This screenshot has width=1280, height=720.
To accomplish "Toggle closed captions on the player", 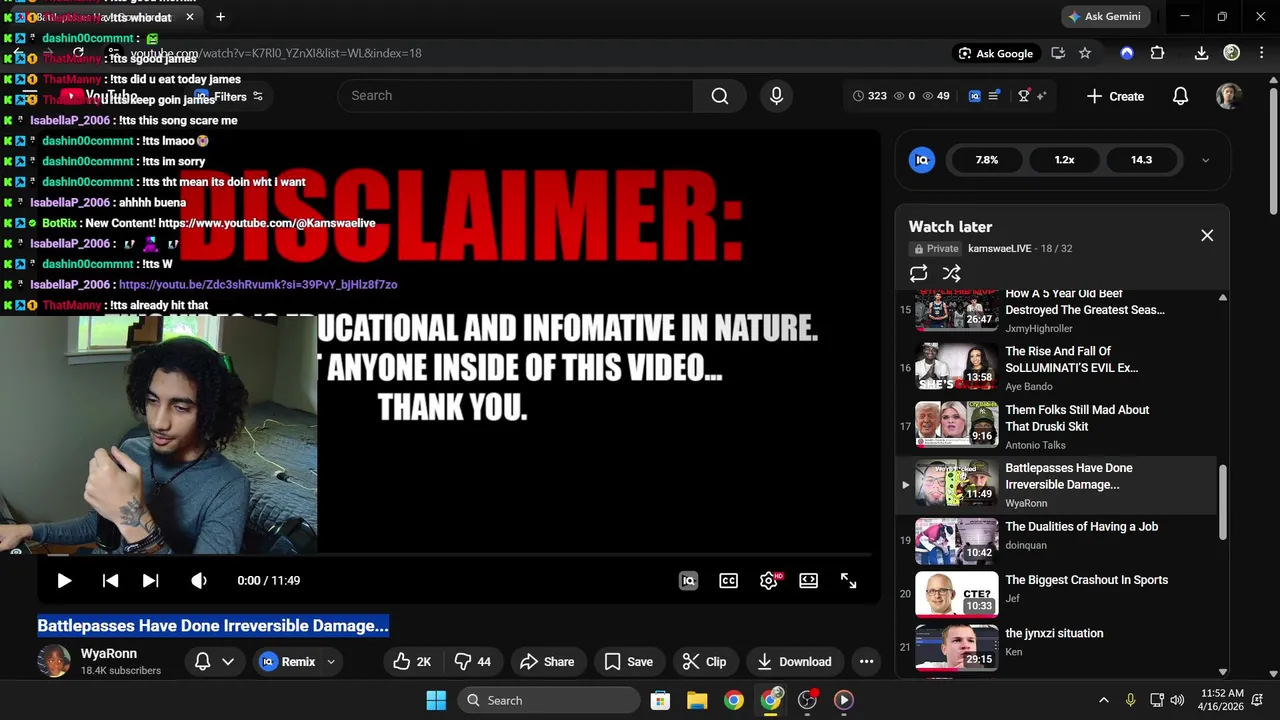I will pyautogui.click(x=728, y=581).
